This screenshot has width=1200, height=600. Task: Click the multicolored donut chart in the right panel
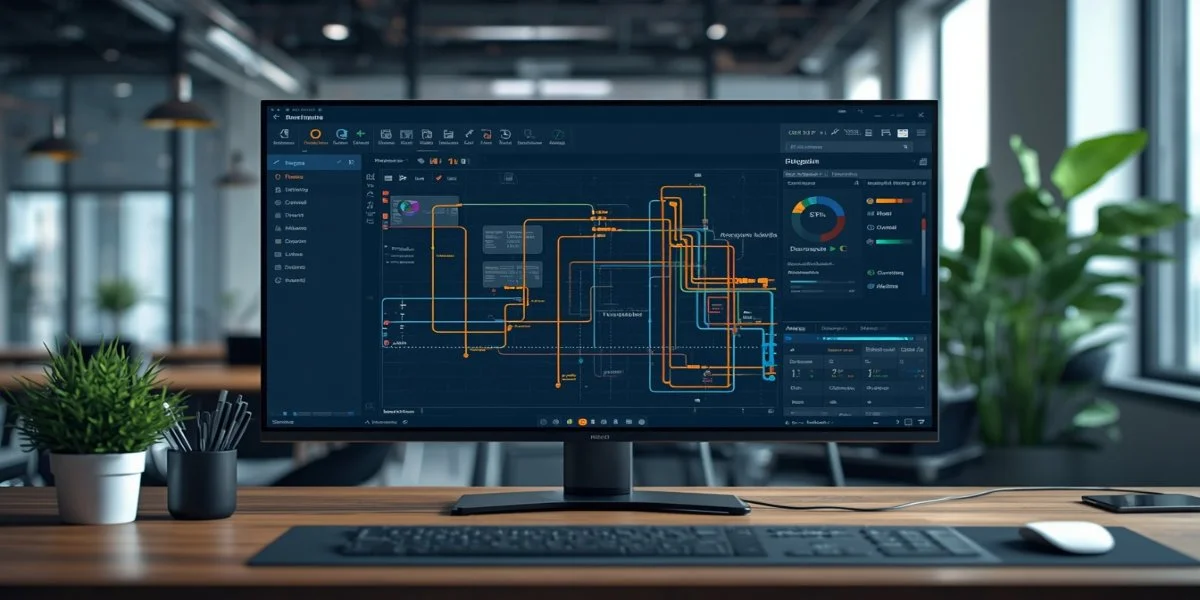click(818, 219)
